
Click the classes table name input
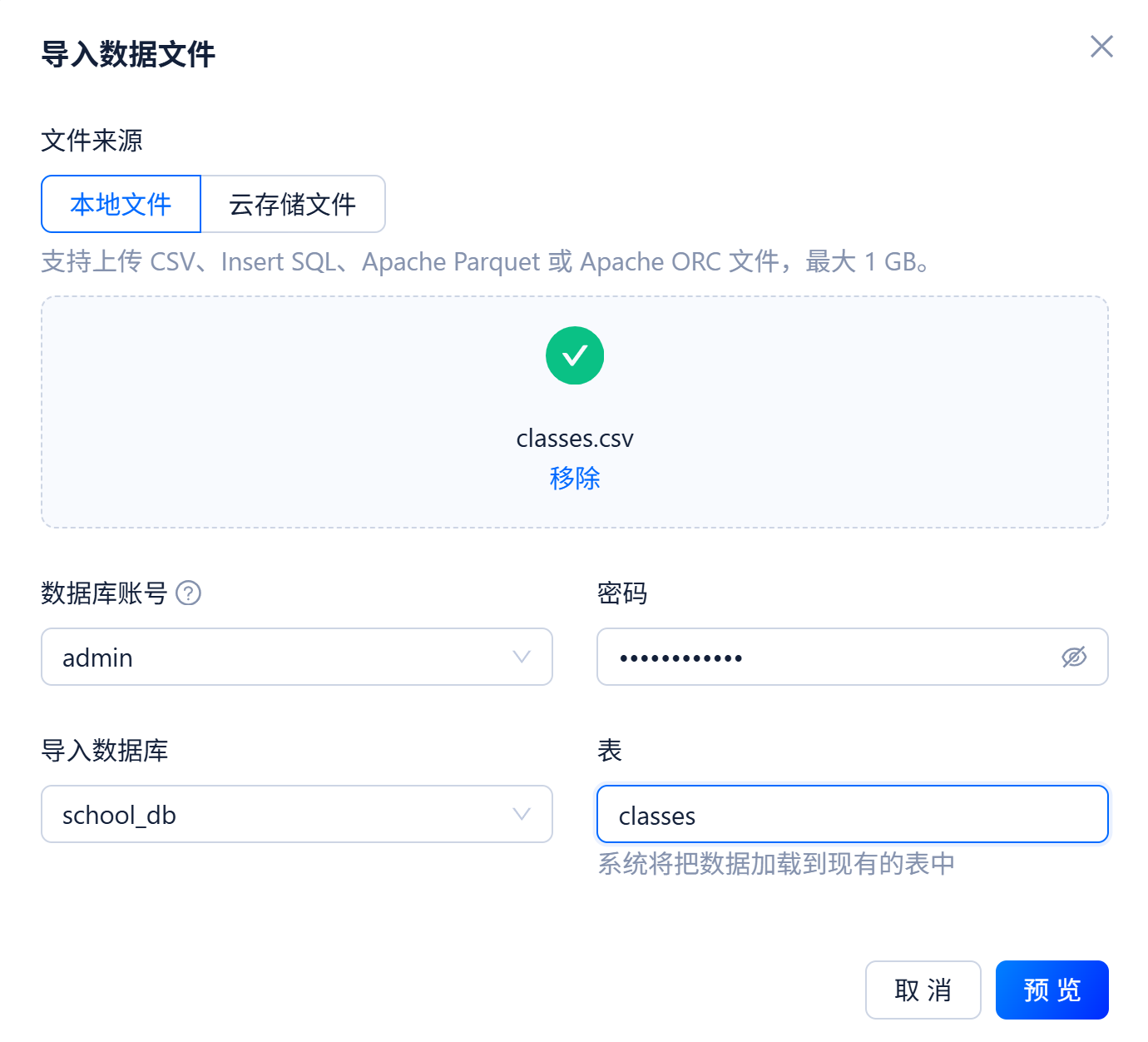click(x=852, y=815)
